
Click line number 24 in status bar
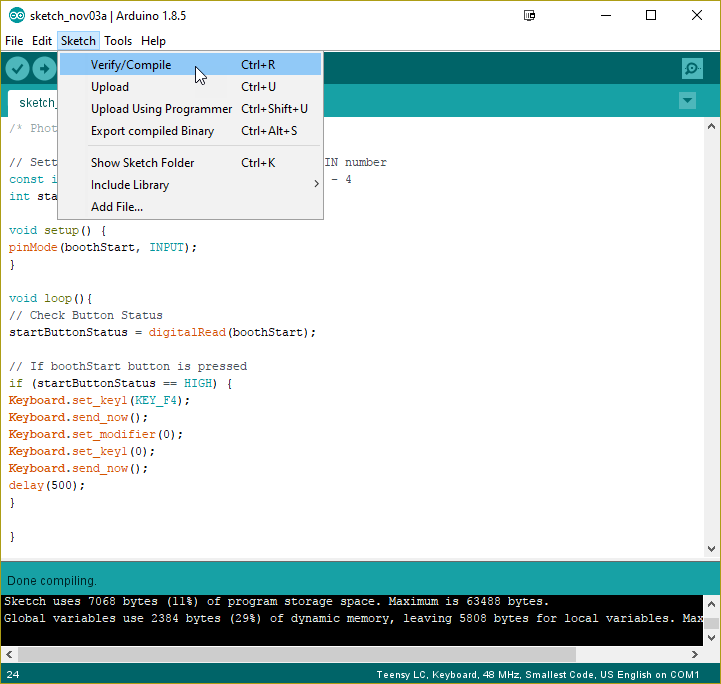pyautogui.click(x=13, y=674)
